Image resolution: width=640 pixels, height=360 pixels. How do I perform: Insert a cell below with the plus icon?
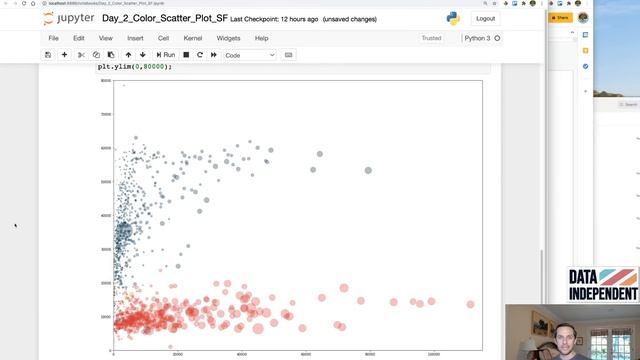pyautogui.click(x=64, y=55)
